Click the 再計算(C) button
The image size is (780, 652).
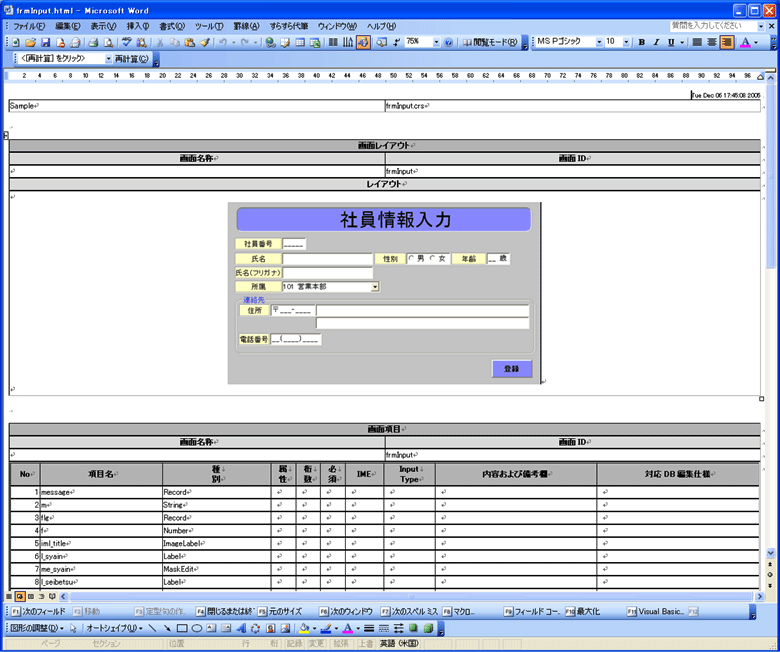[132, 59]
